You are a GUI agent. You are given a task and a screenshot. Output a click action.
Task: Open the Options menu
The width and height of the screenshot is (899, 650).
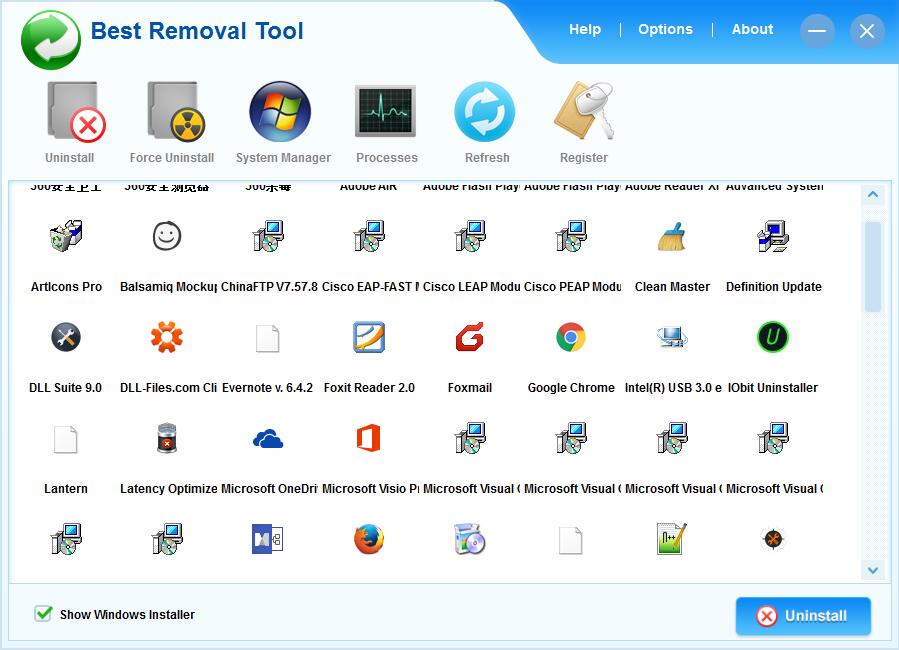tap(665, 29)
